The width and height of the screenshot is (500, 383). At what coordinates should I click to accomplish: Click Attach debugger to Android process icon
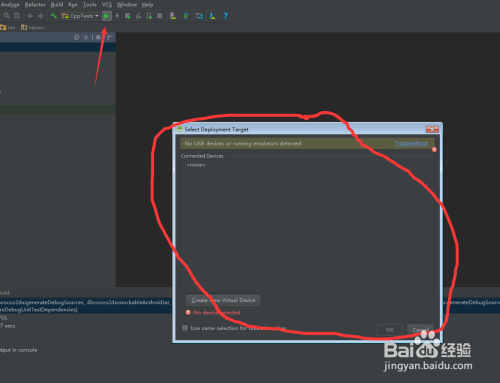point(149,16)
